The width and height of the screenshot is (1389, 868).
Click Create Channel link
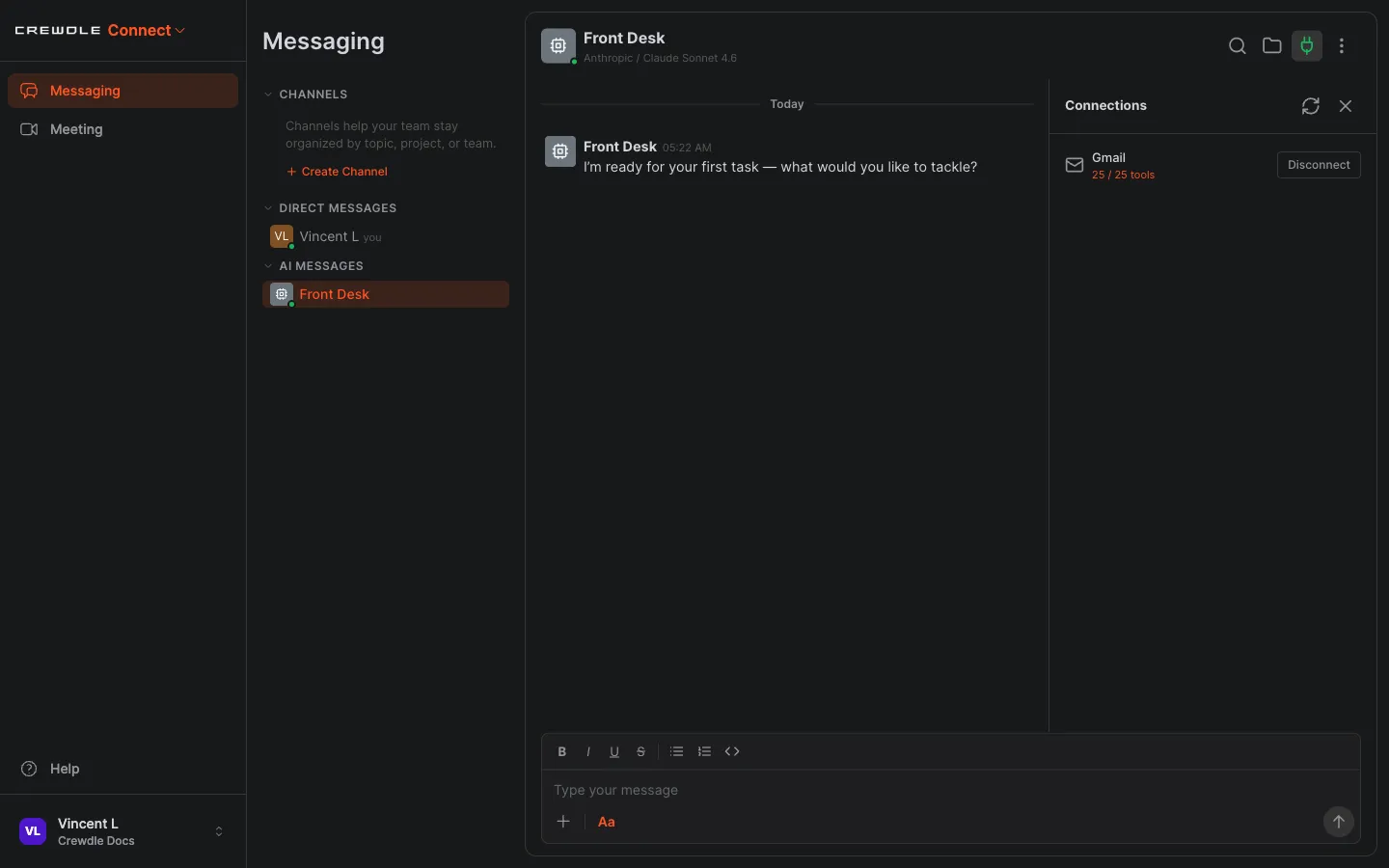(x=337, y=172)
